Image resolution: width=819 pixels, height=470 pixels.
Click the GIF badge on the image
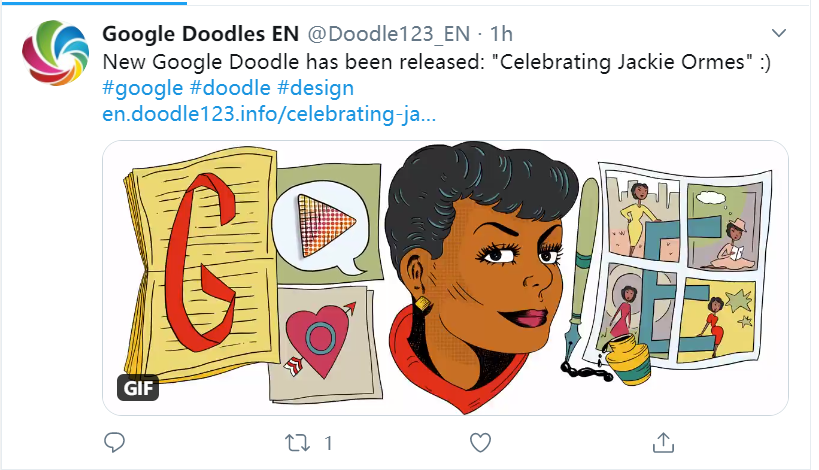click(x=138, y=388)
